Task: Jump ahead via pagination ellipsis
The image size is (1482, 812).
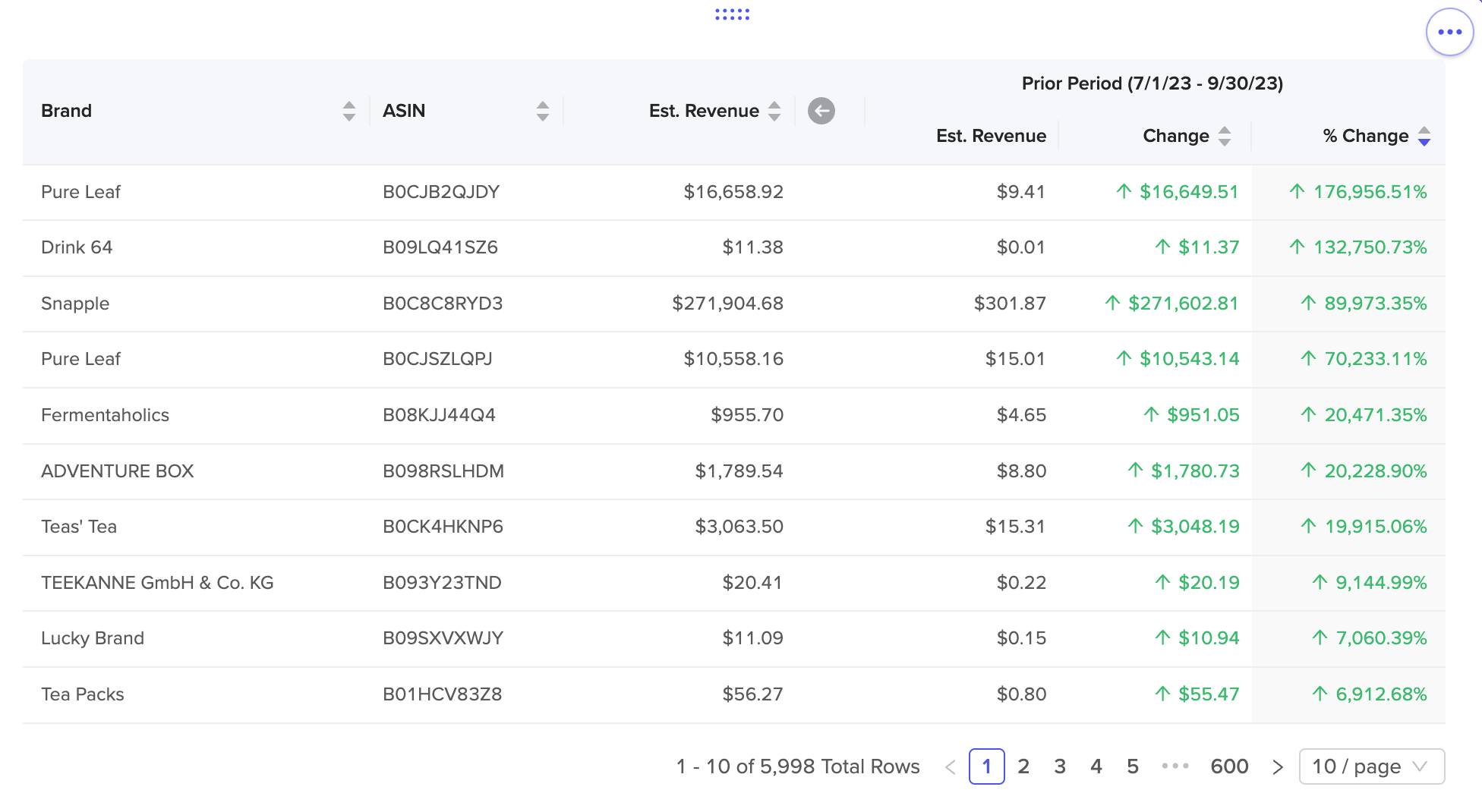Action: [x=1175, y=766]
